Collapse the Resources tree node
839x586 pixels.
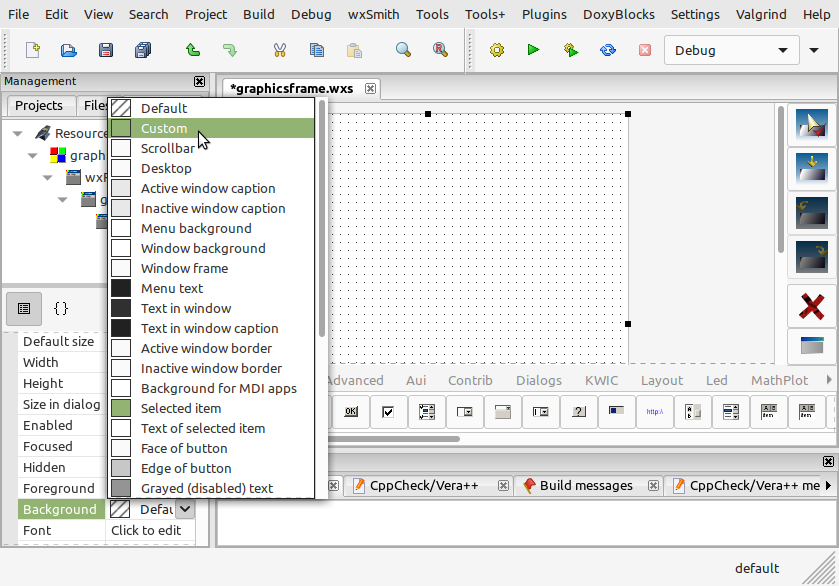coord(18,133)
